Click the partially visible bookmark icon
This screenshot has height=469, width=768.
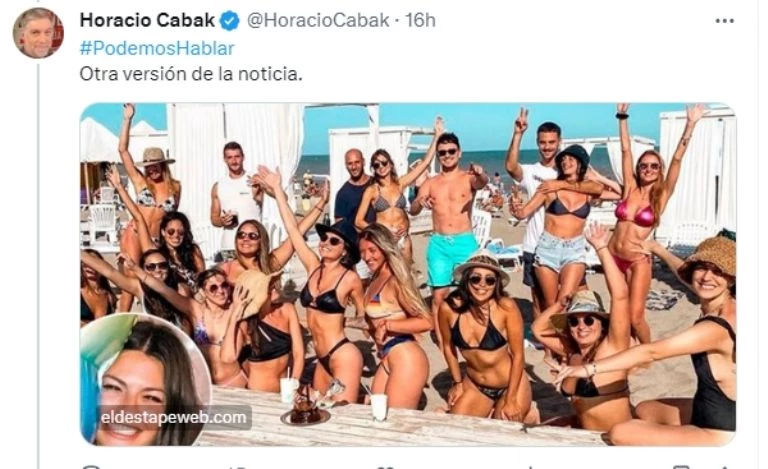[680, 467]
